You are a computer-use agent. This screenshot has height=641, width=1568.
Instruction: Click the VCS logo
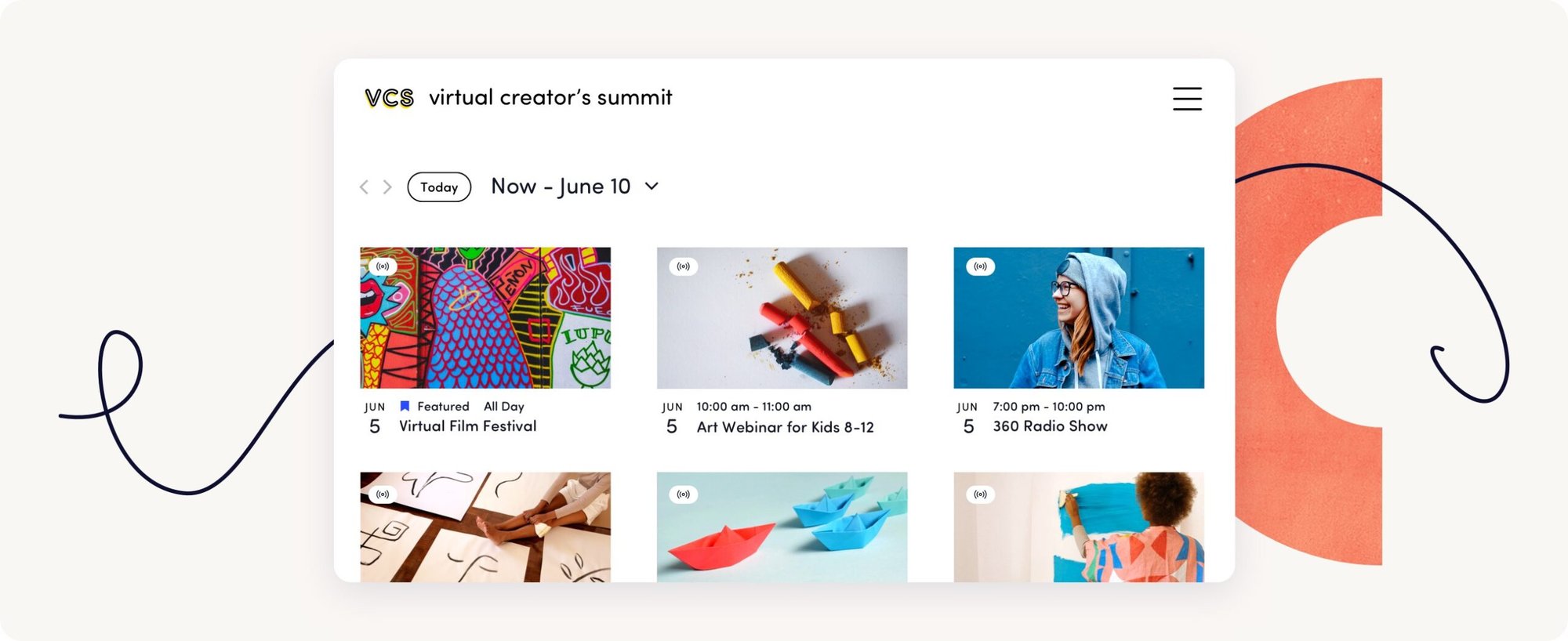[x=387, y=96]
